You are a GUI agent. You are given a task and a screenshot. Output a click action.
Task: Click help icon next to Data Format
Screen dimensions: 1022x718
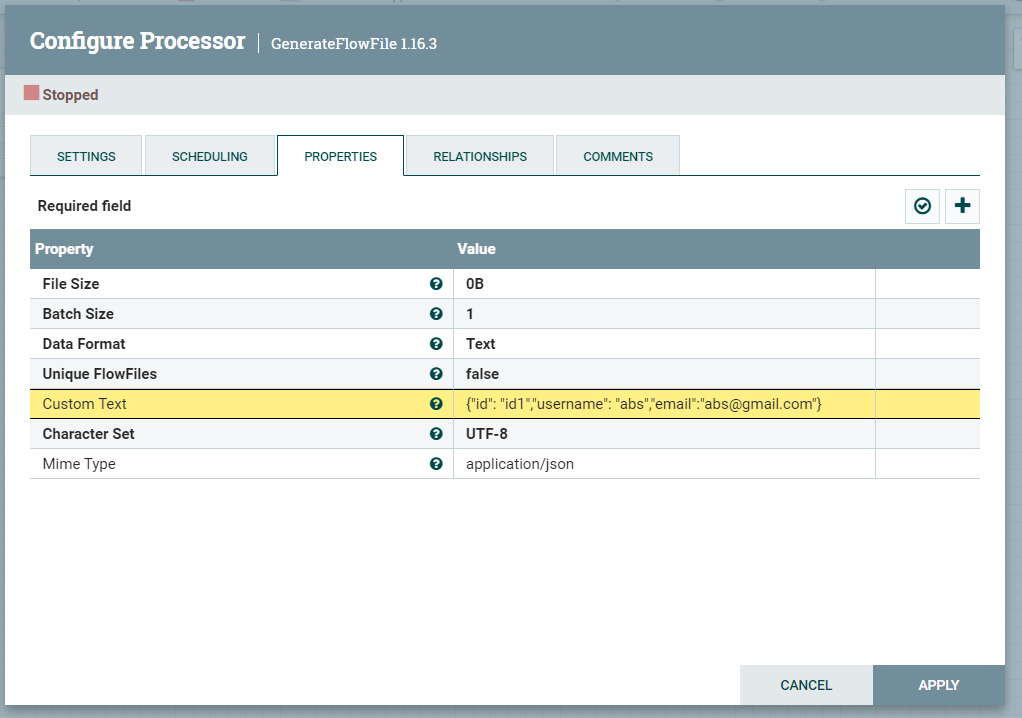tap(436, 344)
